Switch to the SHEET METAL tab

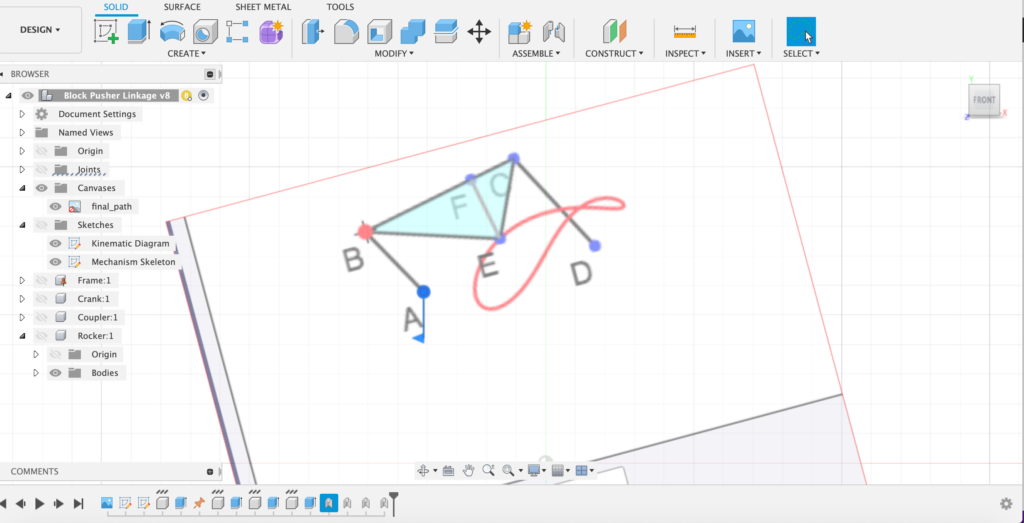[263, 7]
